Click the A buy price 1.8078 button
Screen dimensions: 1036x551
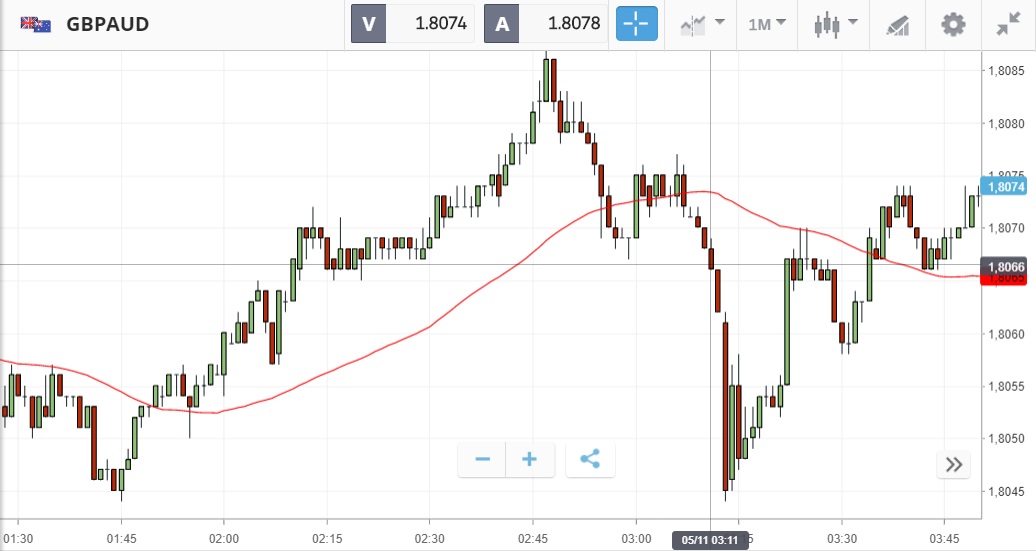(x=546, y=24)
